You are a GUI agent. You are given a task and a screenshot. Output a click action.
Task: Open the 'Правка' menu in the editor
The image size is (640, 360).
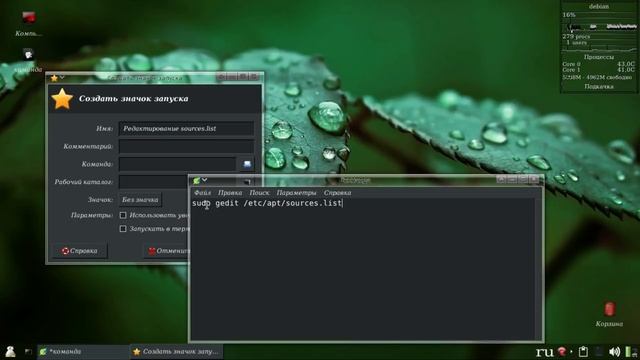230,193
